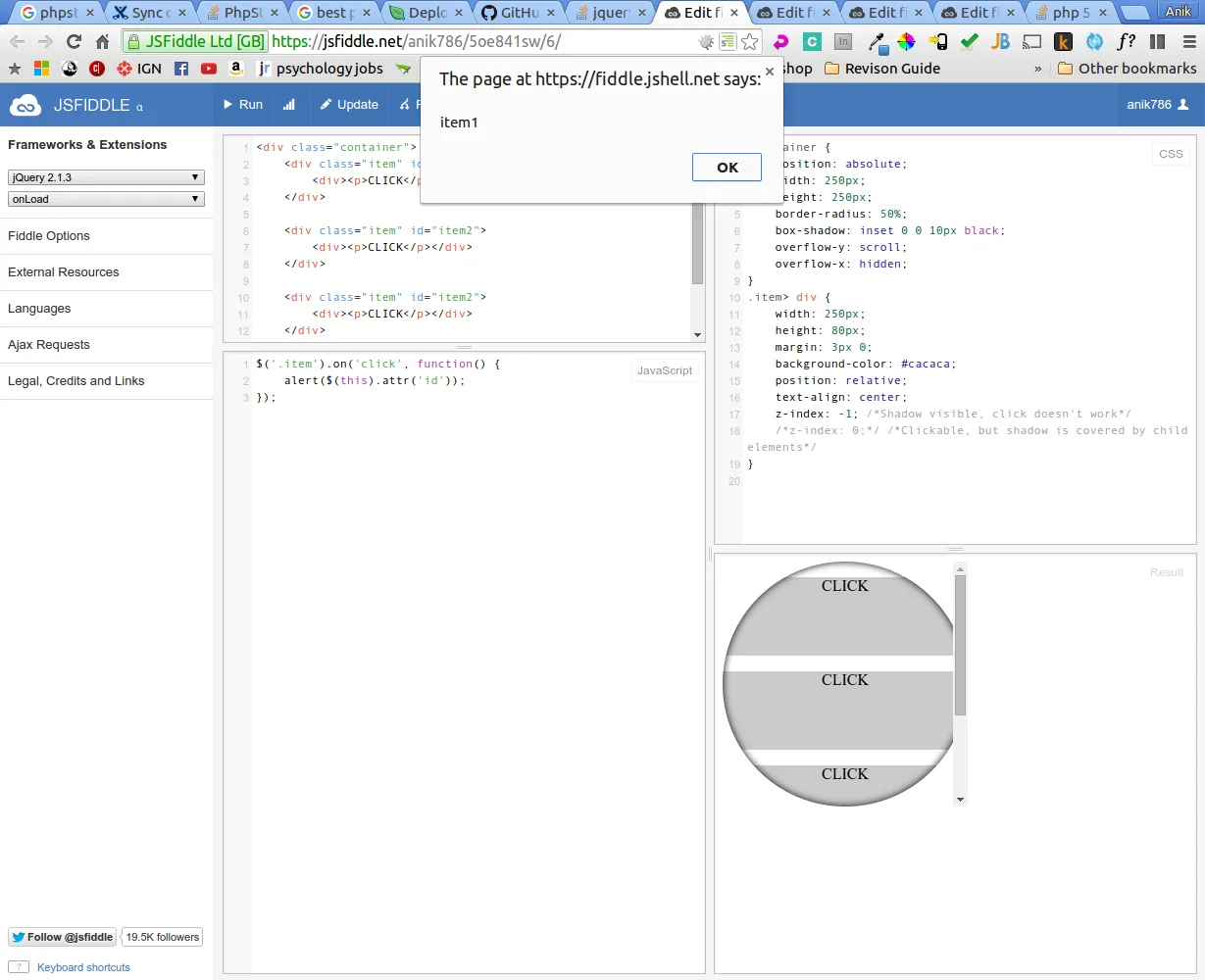This screenshot has height=980, width=1205.
Task: Switch to the Deplo browser tab
Action: [x=427, y=13]
